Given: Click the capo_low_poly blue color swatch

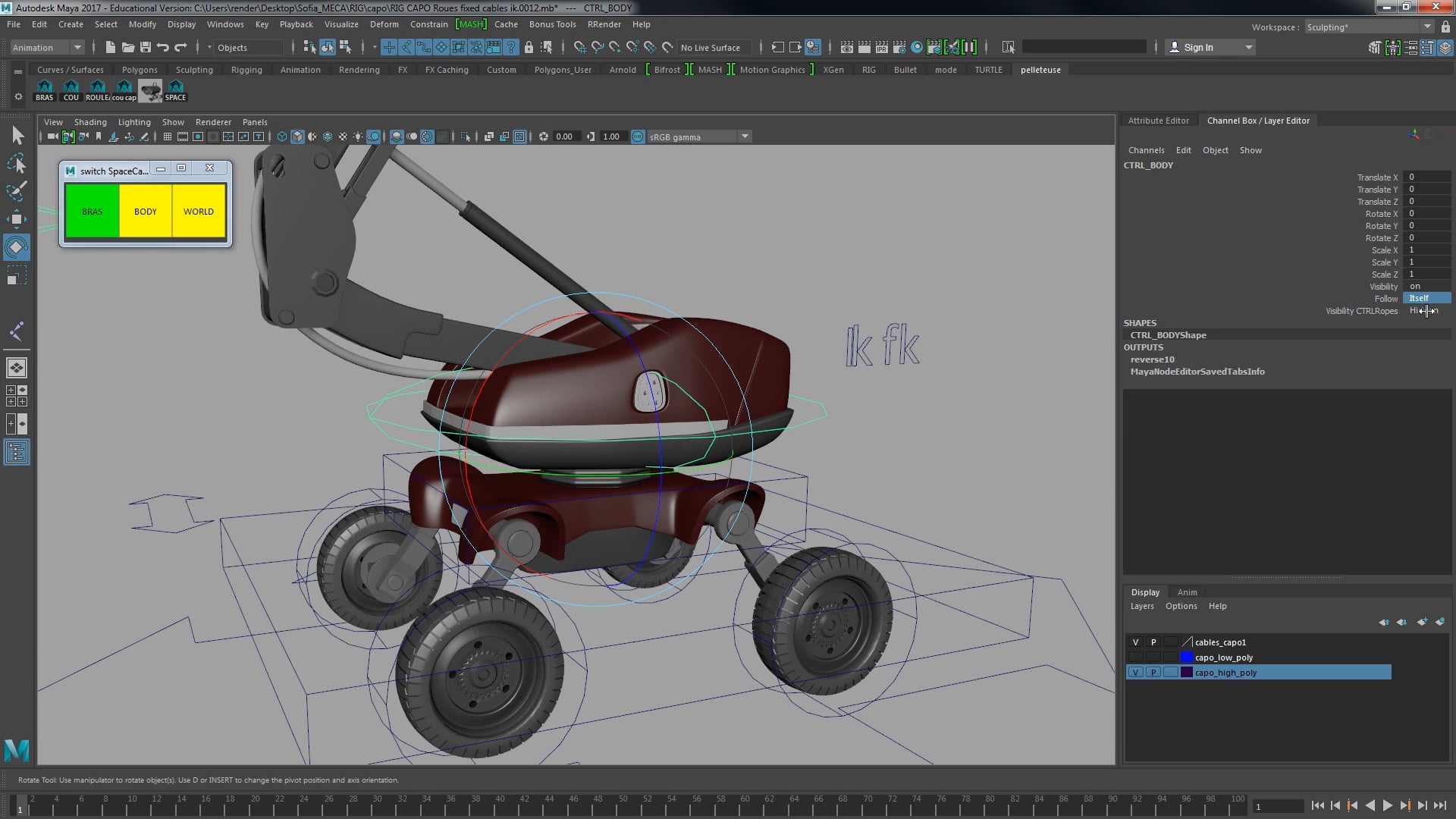Looking at the screenshot, I should (1187, 657).
